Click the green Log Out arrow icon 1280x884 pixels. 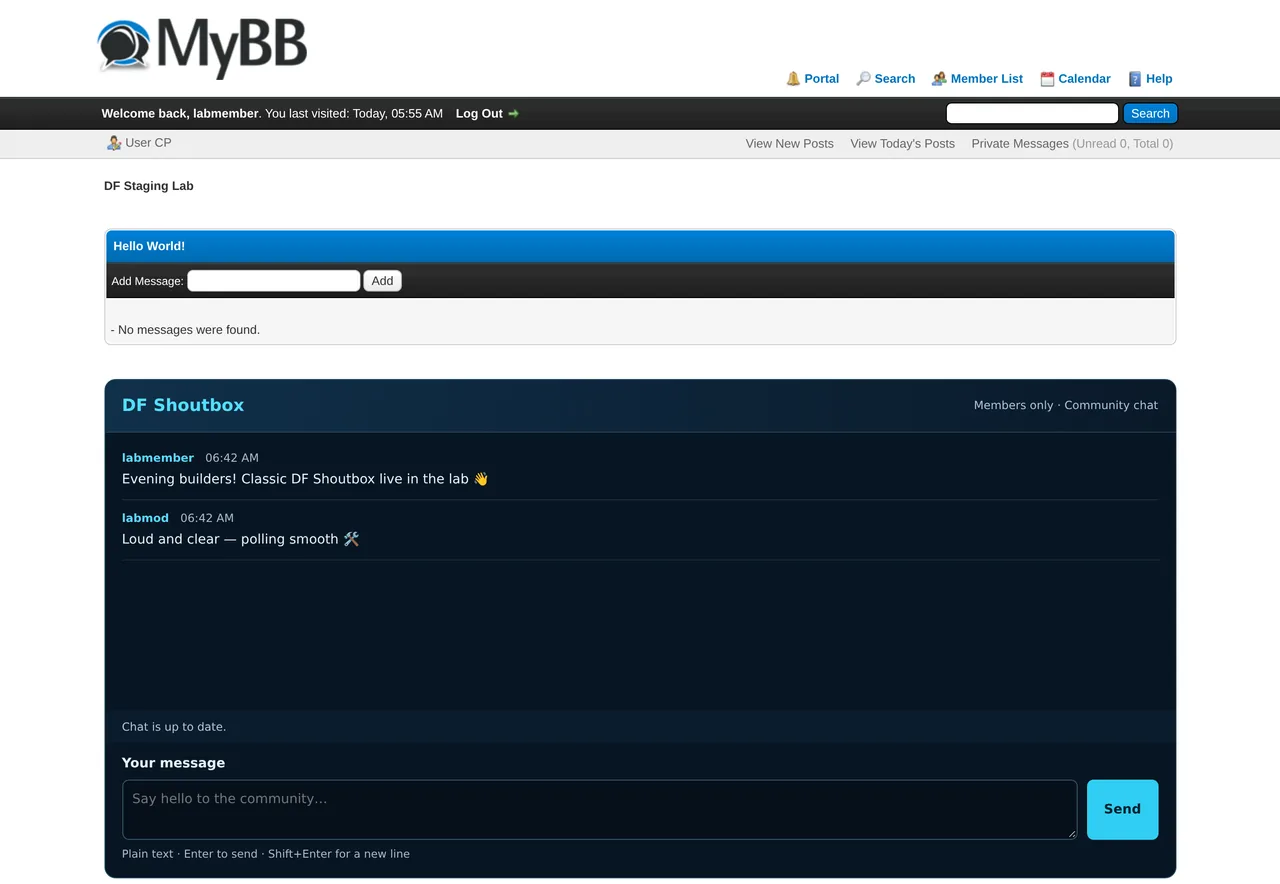(x=514, y=114)
